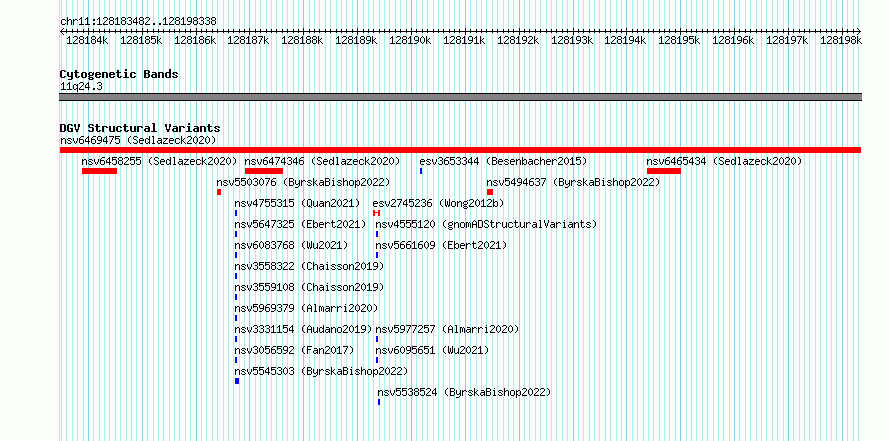Viewport: 890px width, 441px height.
Task: Open nsv6465434 (Sedlazeck2020) label
Action: click(x=724, y=161)
